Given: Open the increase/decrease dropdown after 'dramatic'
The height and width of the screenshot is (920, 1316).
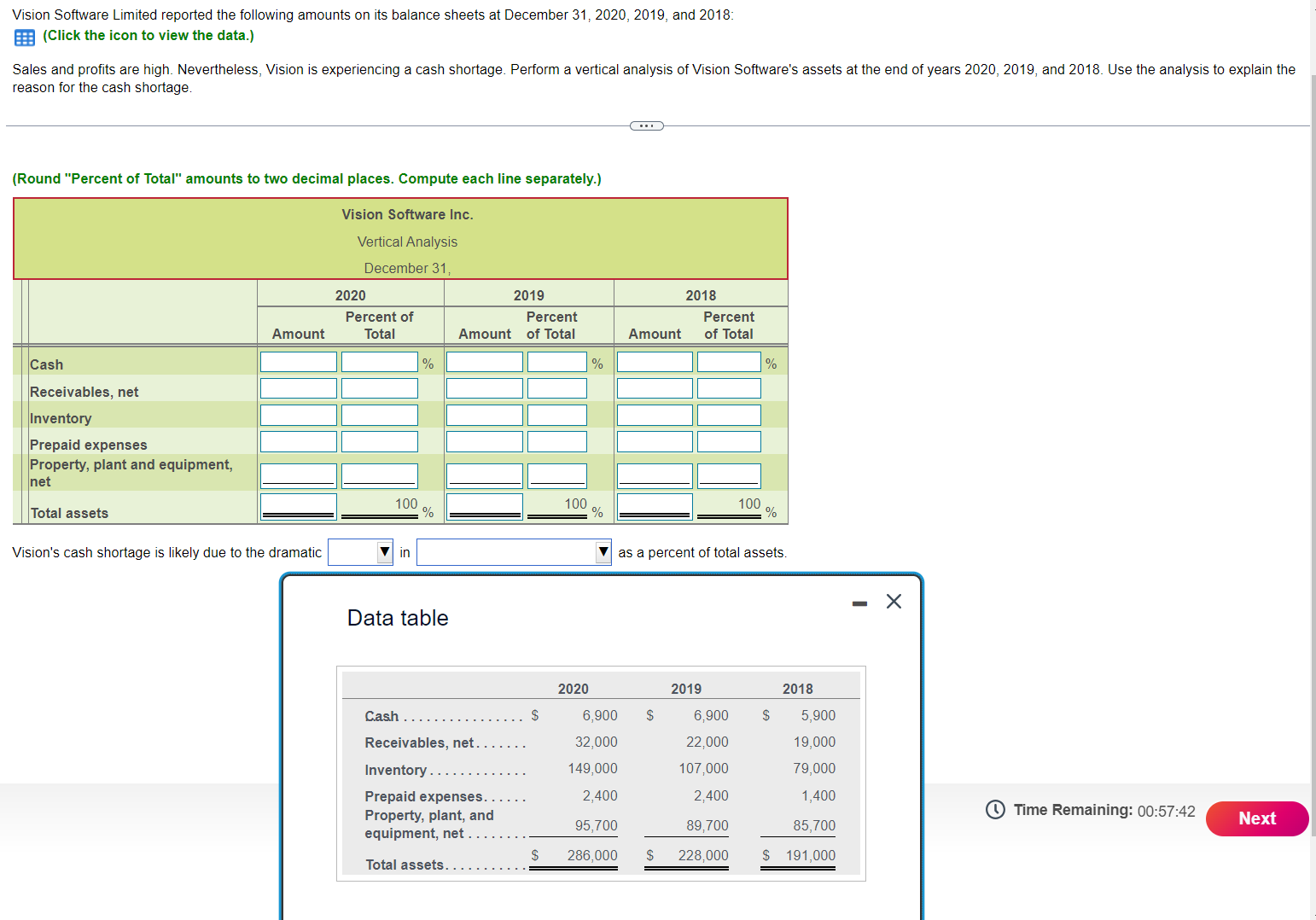Looking at the screenshot, I should click(360, 552).
